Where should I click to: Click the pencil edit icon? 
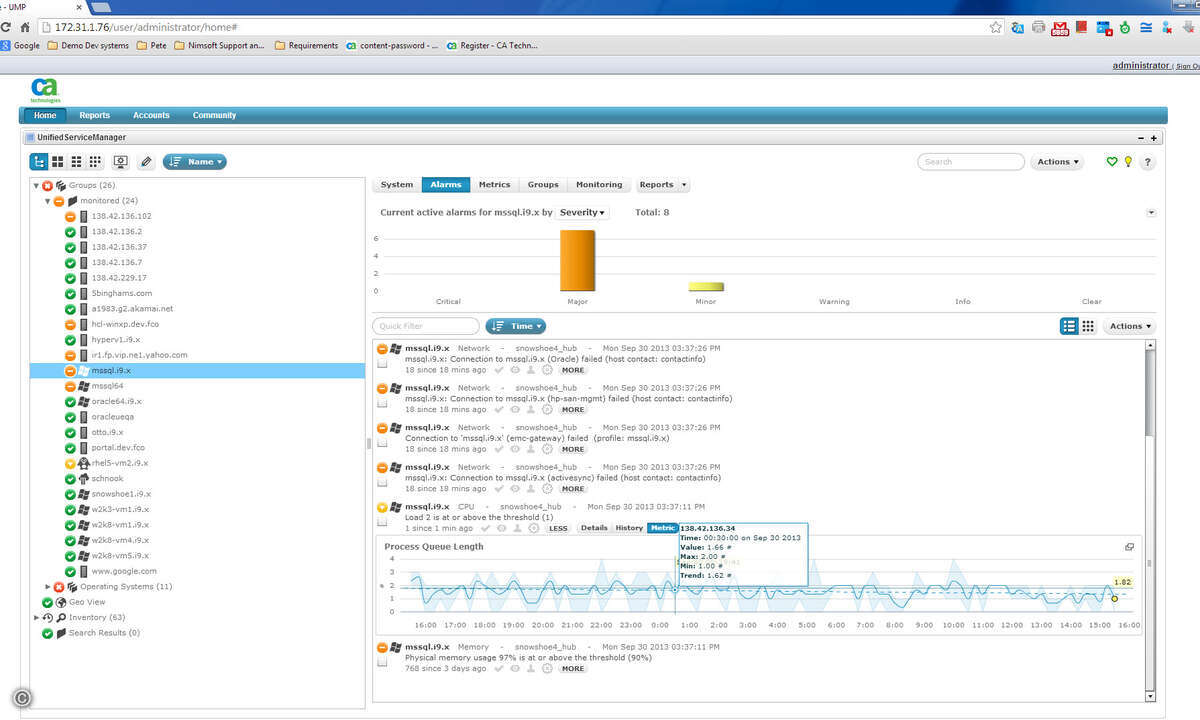click(146, 161)
